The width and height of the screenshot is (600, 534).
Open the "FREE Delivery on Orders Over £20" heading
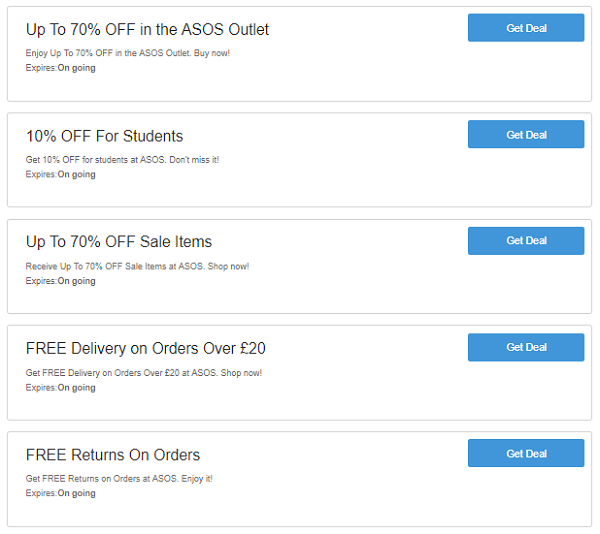pyautogui.click(x=145, y=349)
